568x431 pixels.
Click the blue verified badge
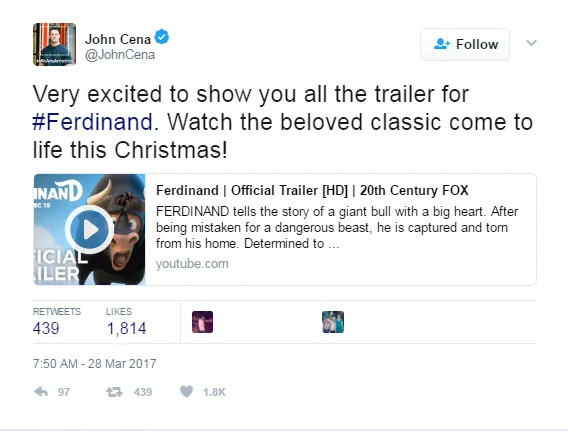[x=162, y=37]
